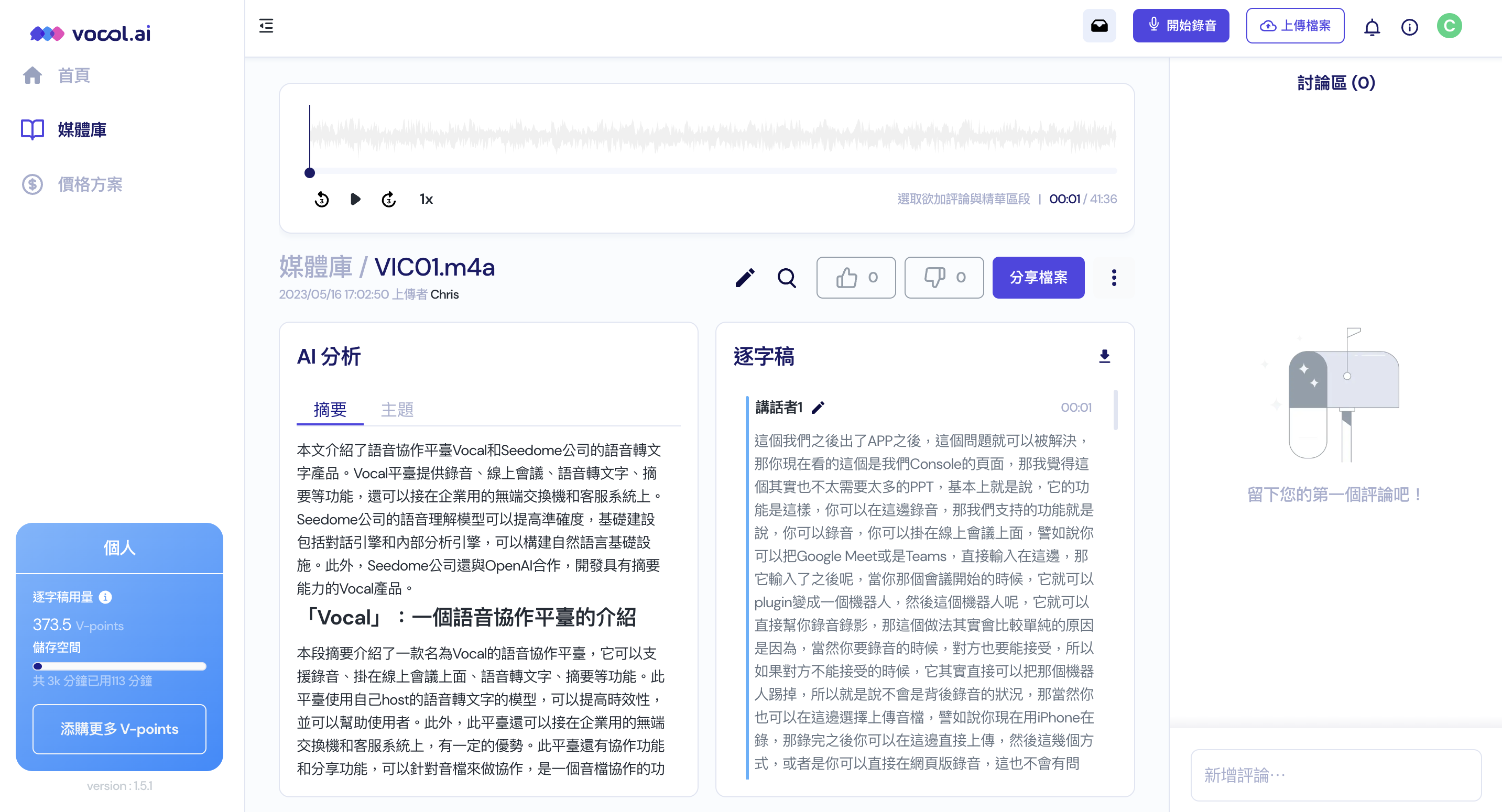Open the info circle icon in header

pyautogui.click(x=1409, y=27)
